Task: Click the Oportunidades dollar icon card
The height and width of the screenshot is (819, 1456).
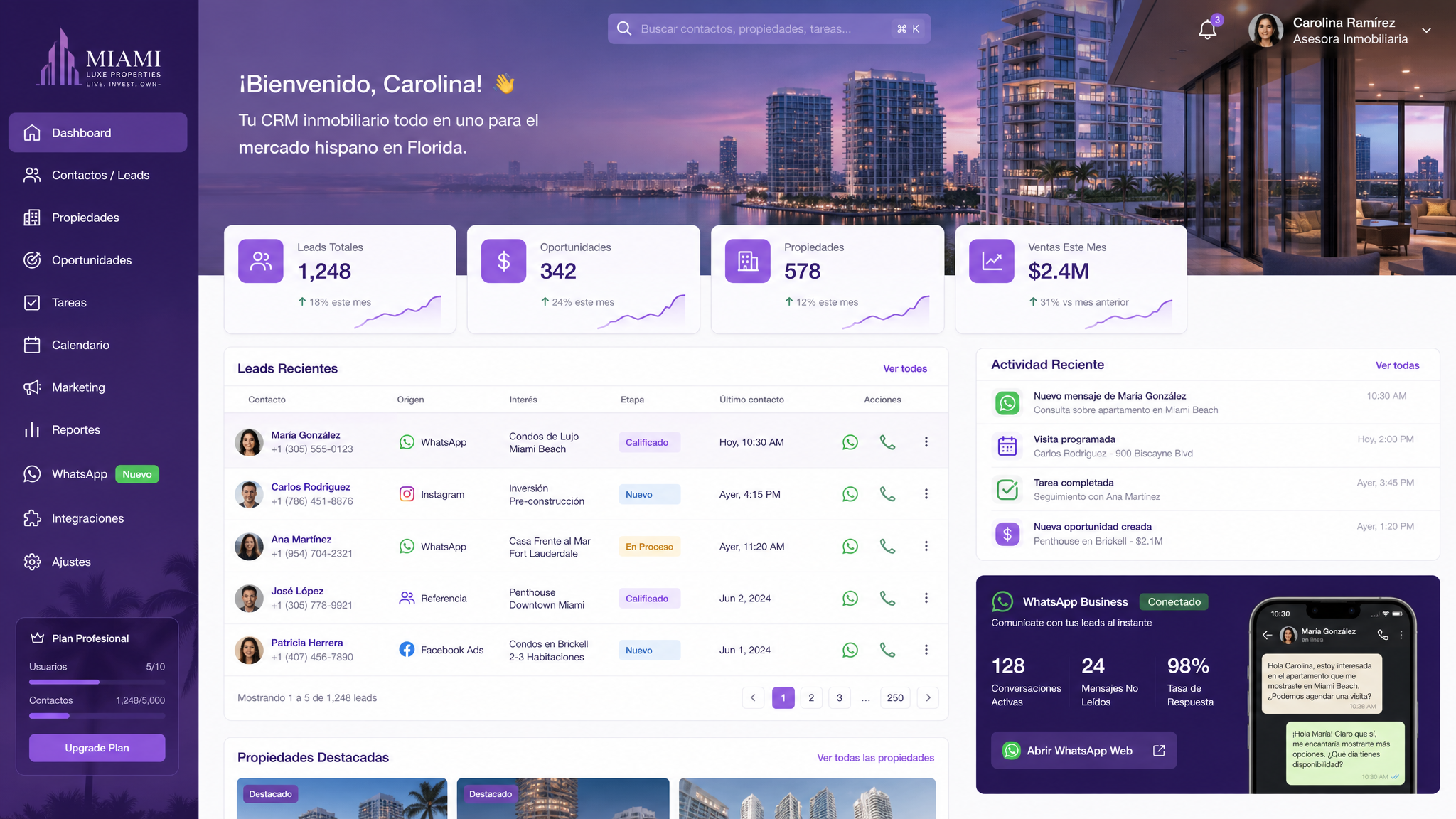Action: [x=503, y=261]
